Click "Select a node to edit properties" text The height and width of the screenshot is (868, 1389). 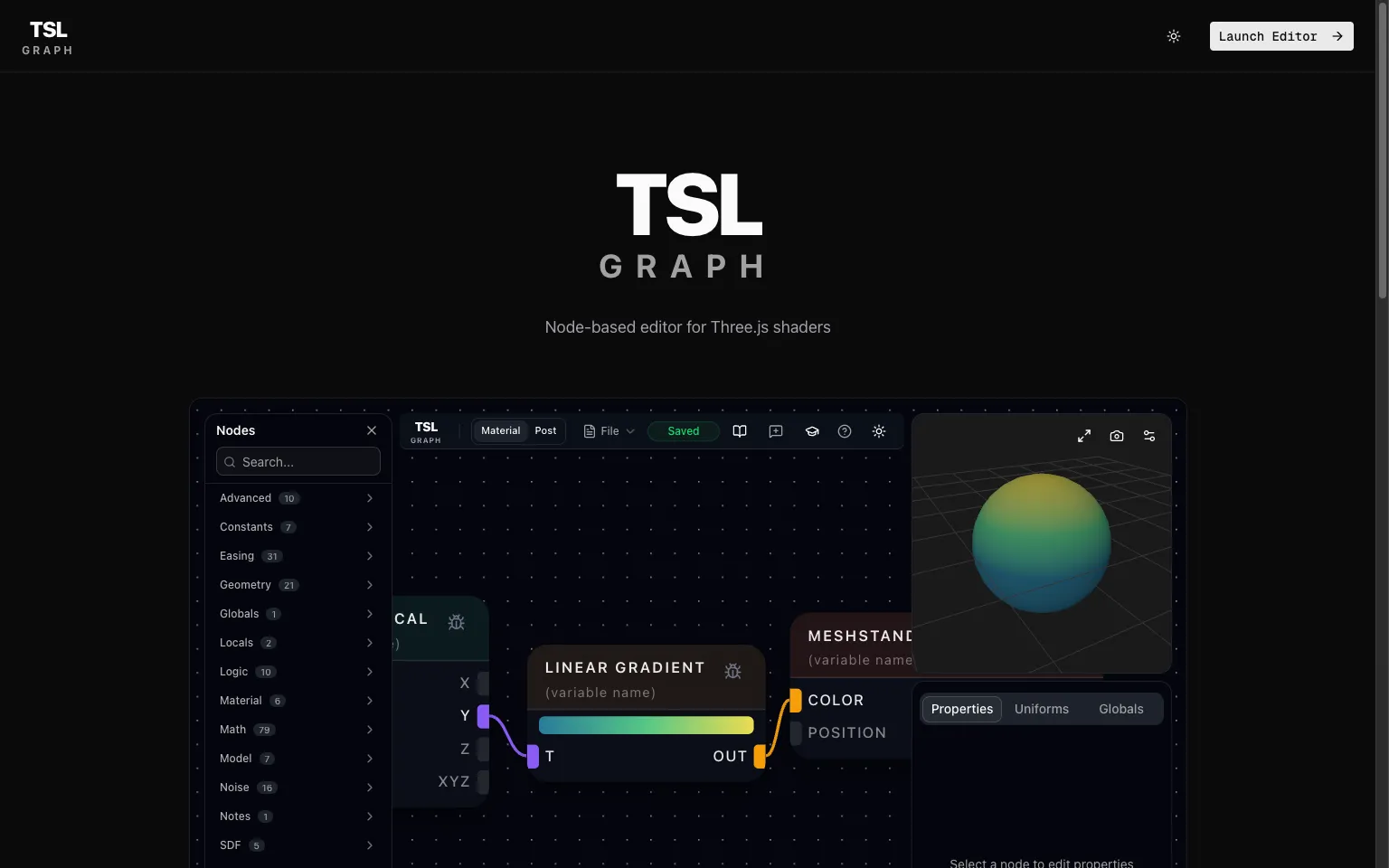point(1041,863)
